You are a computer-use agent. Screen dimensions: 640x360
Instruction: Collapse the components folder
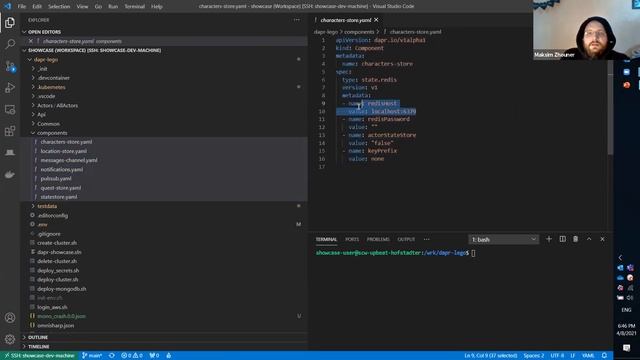click(52, 133)
